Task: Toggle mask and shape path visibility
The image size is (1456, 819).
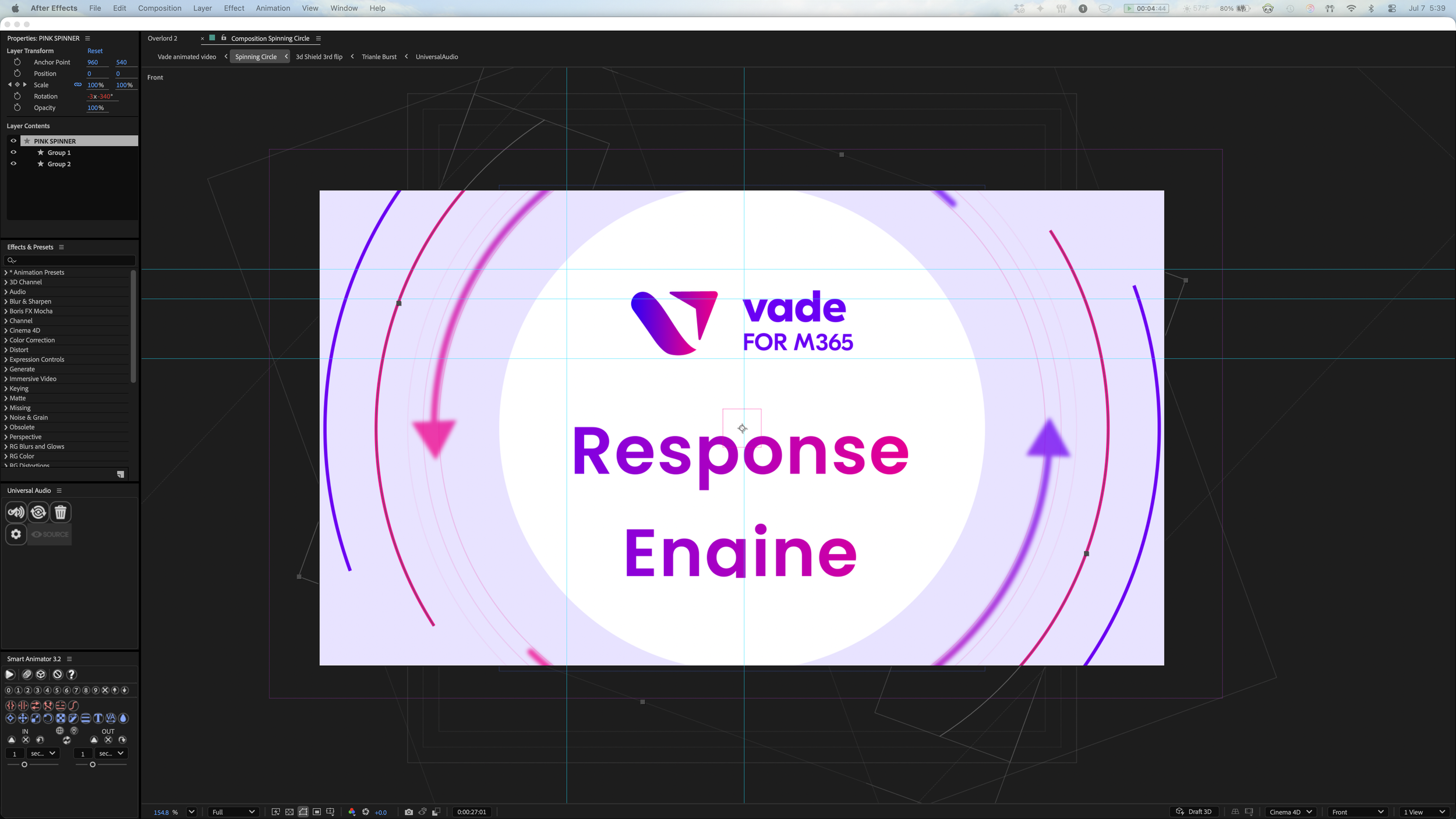Action: tap(303, 812)
